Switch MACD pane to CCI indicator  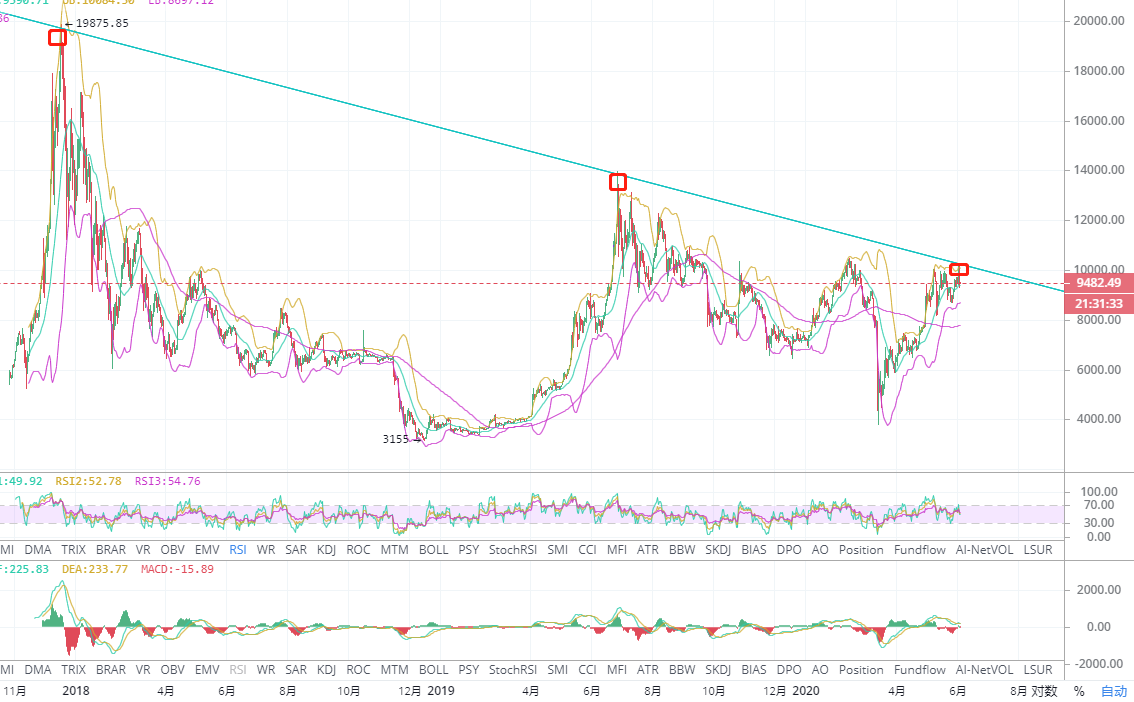point(587,669)
